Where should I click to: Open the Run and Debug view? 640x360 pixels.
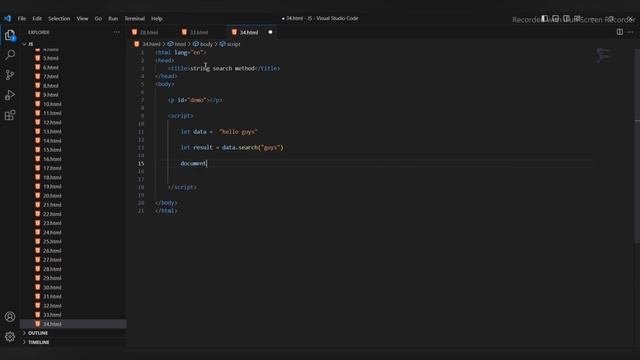pyautogui.click(x=10, y=95)
